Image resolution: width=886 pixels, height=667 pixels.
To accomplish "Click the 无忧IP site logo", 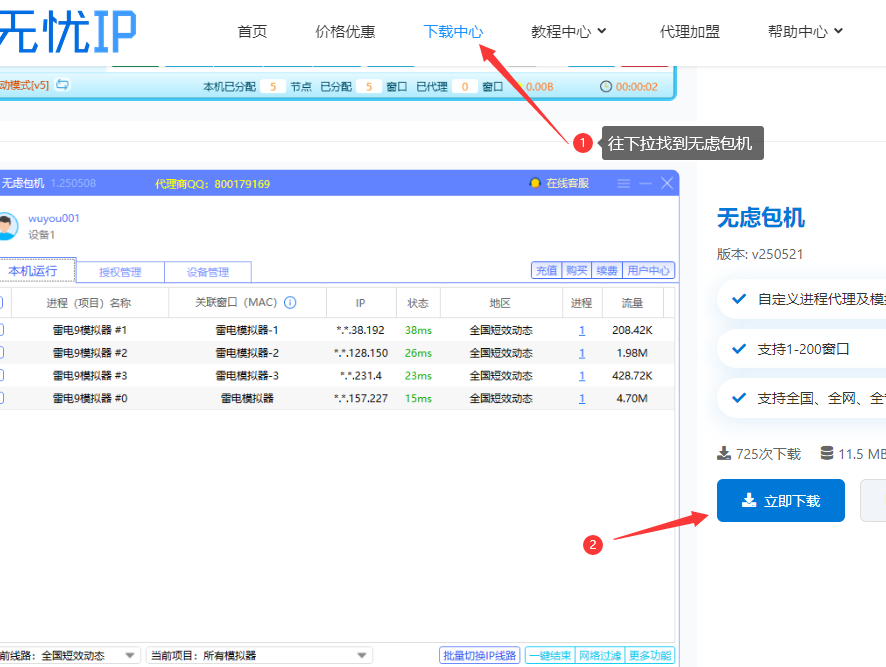I will coord(70,30).
